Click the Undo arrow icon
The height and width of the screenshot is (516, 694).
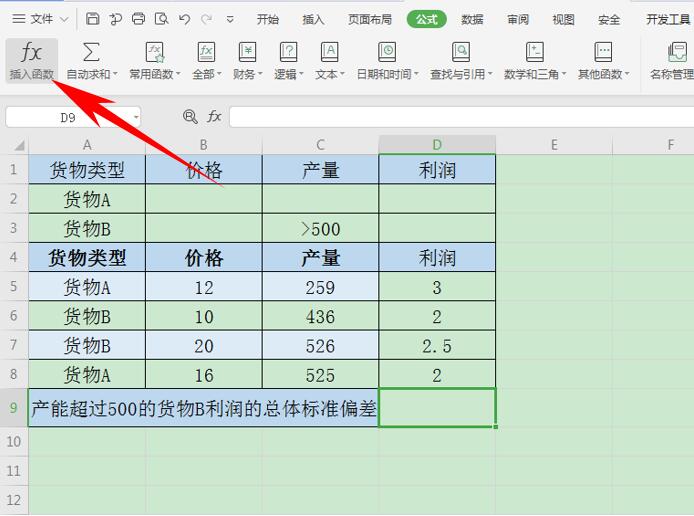185,19
